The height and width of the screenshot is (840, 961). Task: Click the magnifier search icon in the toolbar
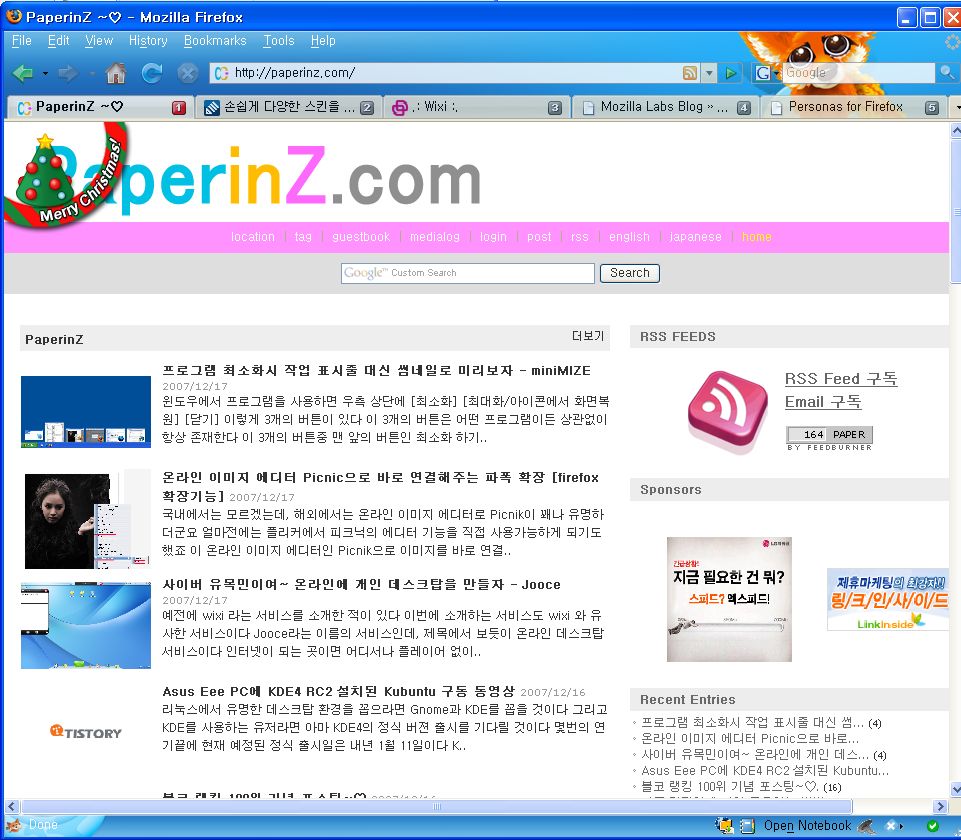click(x=947, y=73)
